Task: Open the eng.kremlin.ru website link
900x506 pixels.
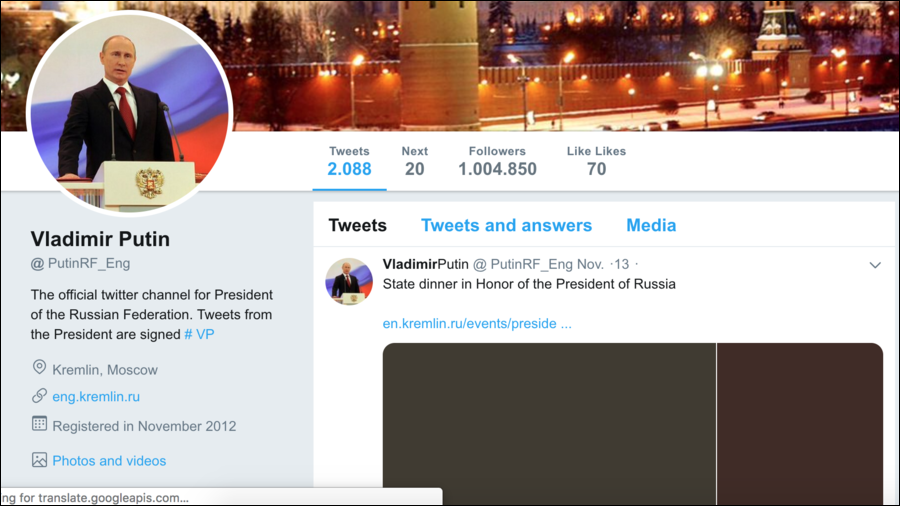Action: [96, 396]
